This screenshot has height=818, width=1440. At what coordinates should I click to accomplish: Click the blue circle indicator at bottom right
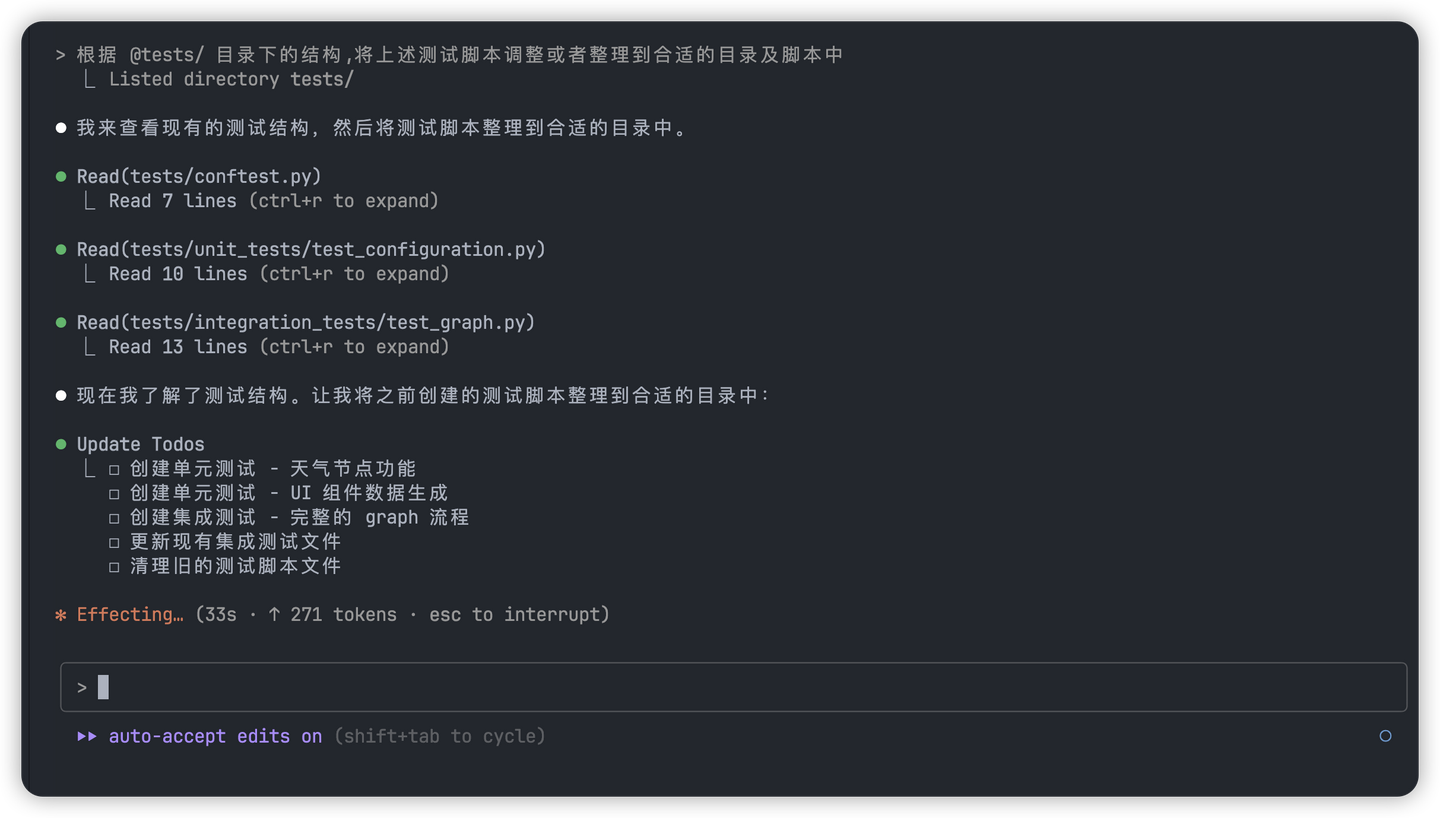(1385, 736)
